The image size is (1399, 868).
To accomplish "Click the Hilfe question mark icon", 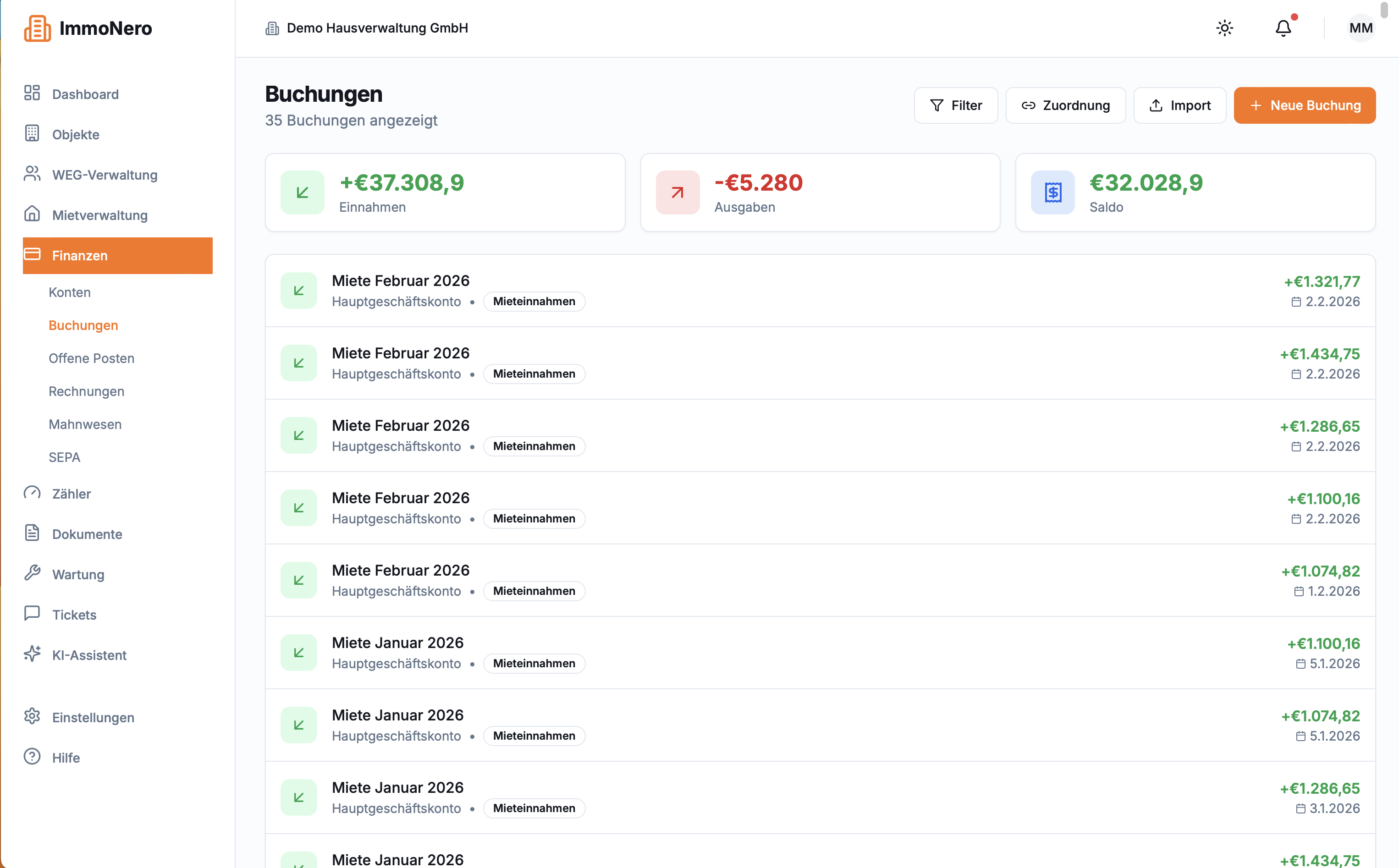I will pyautogui.click(x=32, y=756).
